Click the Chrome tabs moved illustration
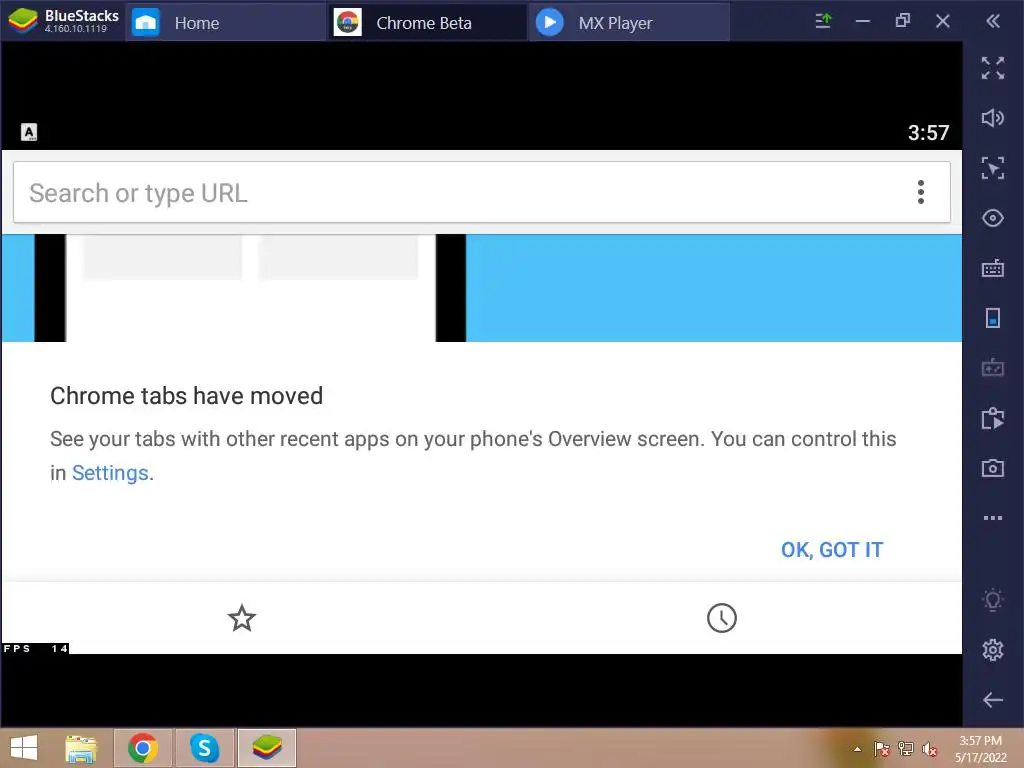The height and width of the screenshot is (768, 1024). pyautogui.click(x=481, y=288)
